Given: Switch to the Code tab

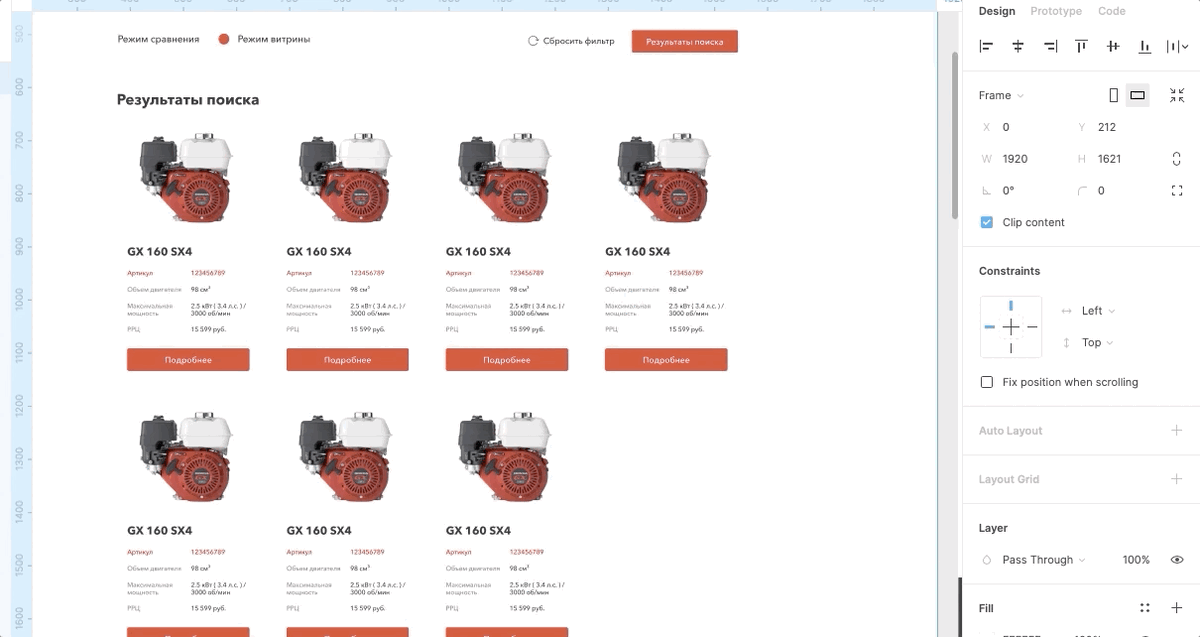Looking at the screenshot, I should [1112, 11].
